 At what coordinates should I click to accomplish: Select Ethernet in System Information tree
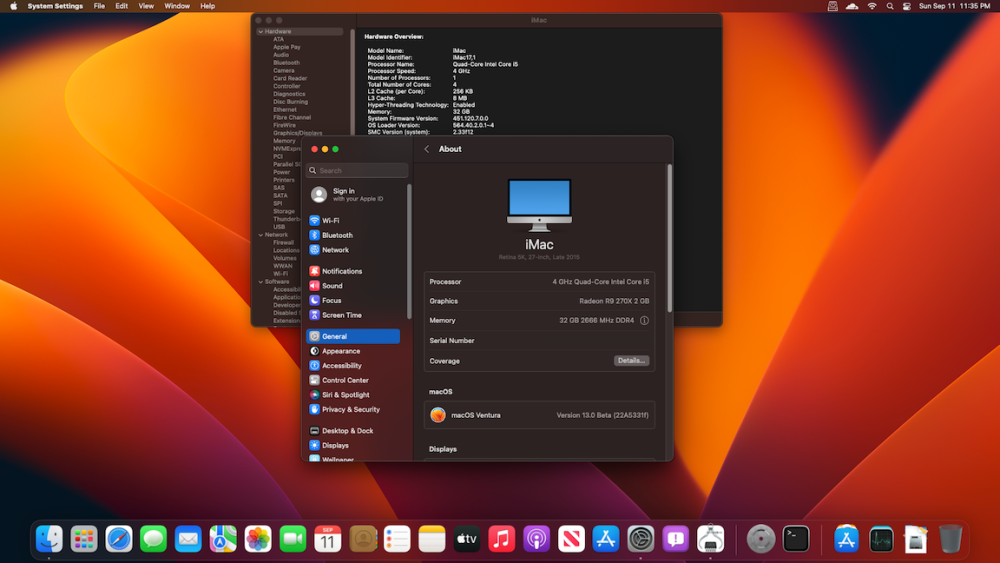285,110
